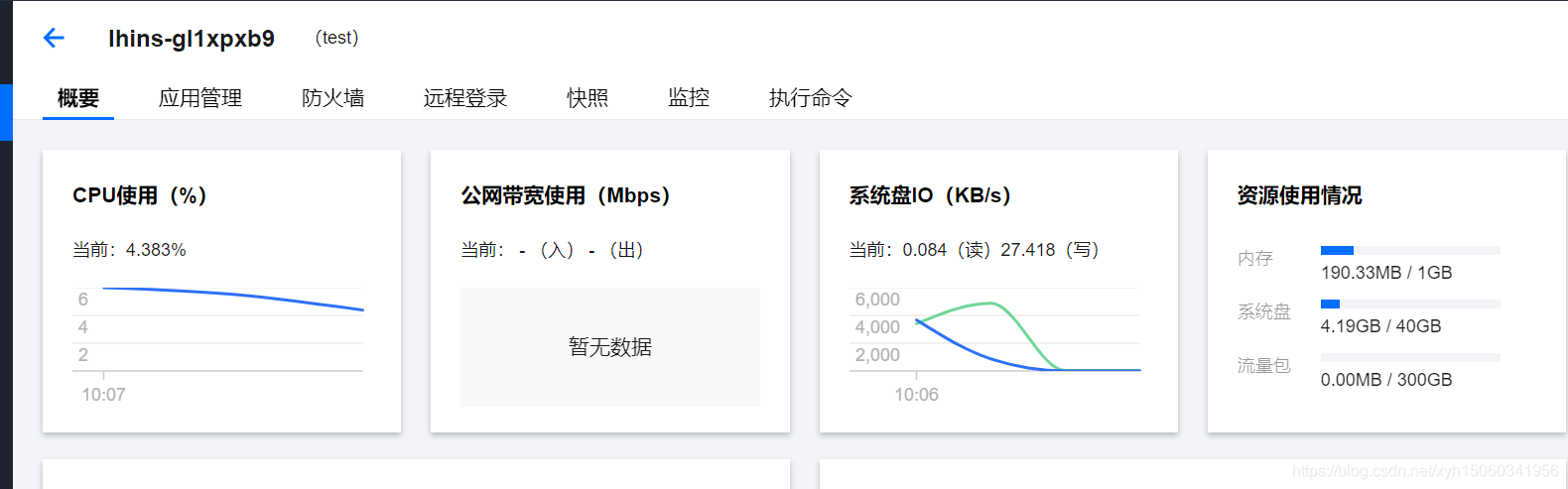Switch to the 应用管理 tab
This screenshot has height=489, width=1568.
point(200,98)
